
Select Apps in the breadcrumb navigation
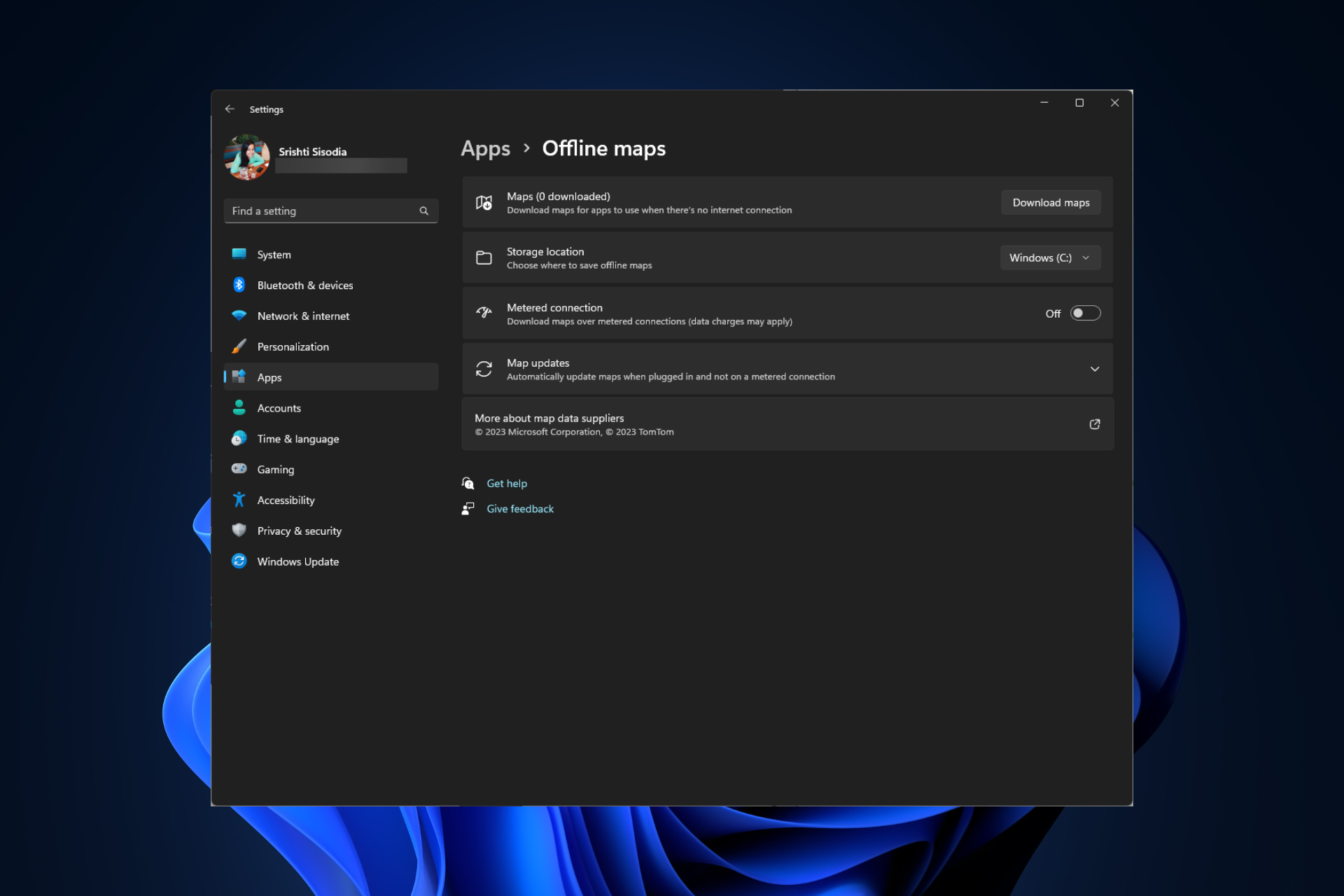pos(485,148)
